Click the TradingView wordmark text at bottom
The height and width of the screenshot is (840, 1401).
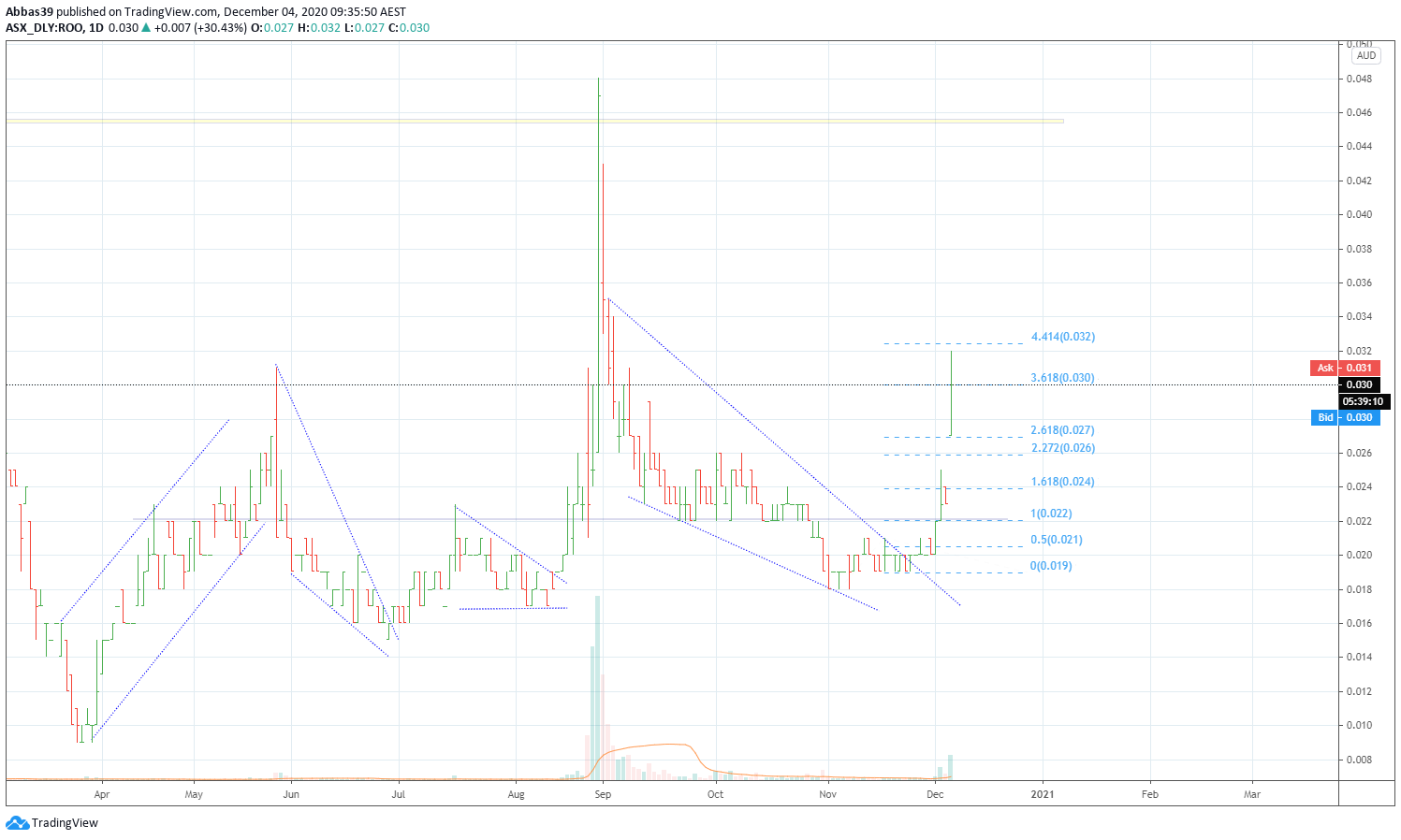click(x=65, y=823)
